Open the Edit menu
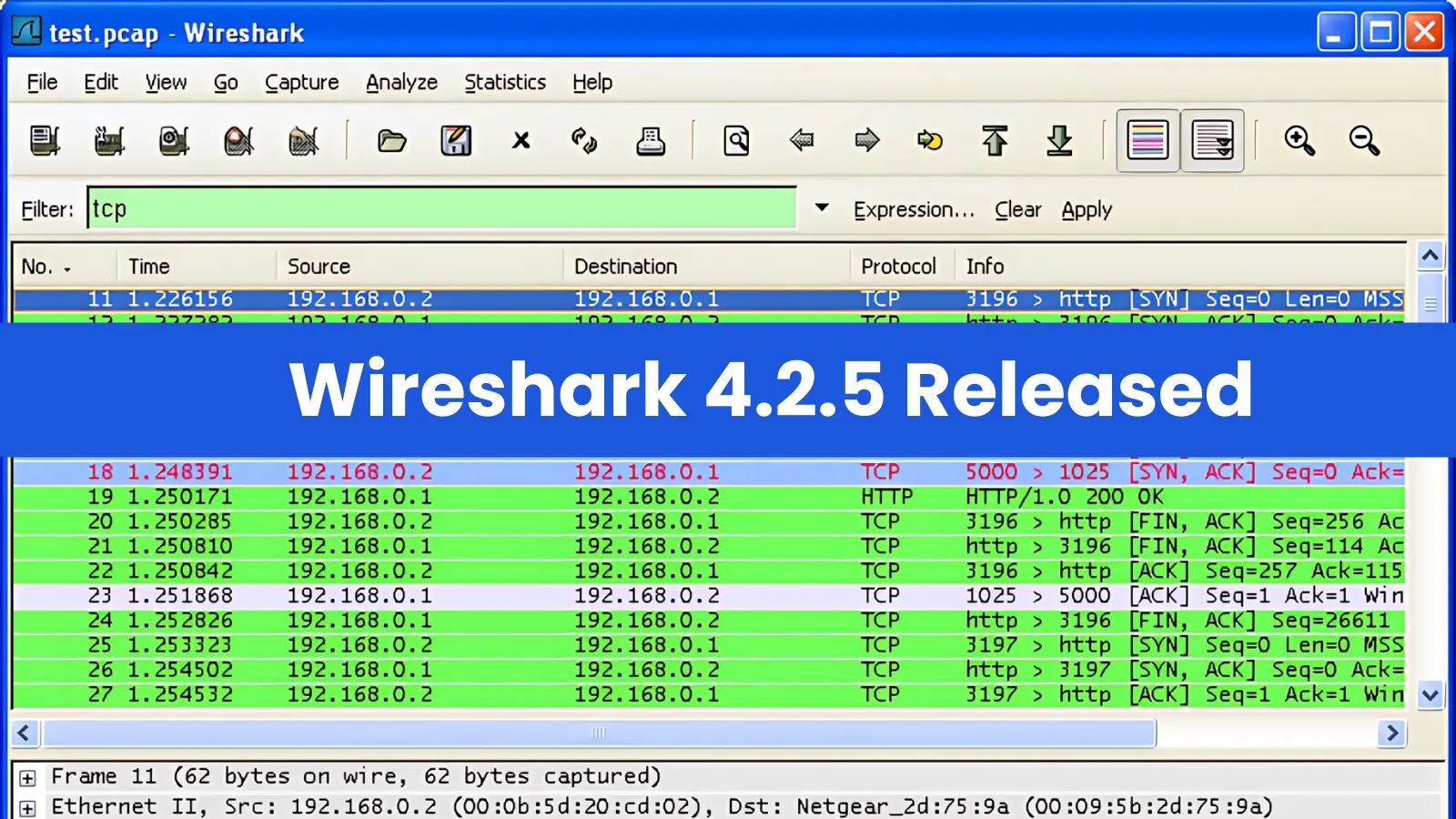 tap(101, 82)
